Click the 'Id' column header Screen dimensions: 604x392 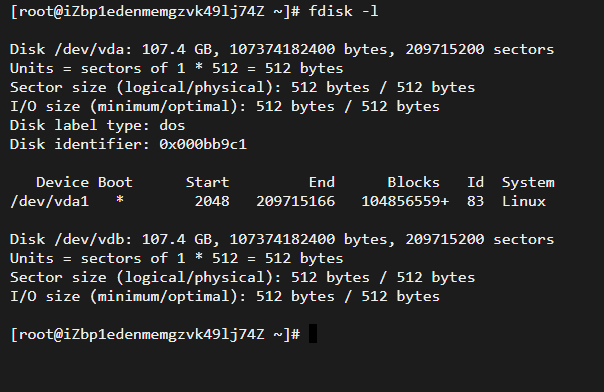point(476,182)
